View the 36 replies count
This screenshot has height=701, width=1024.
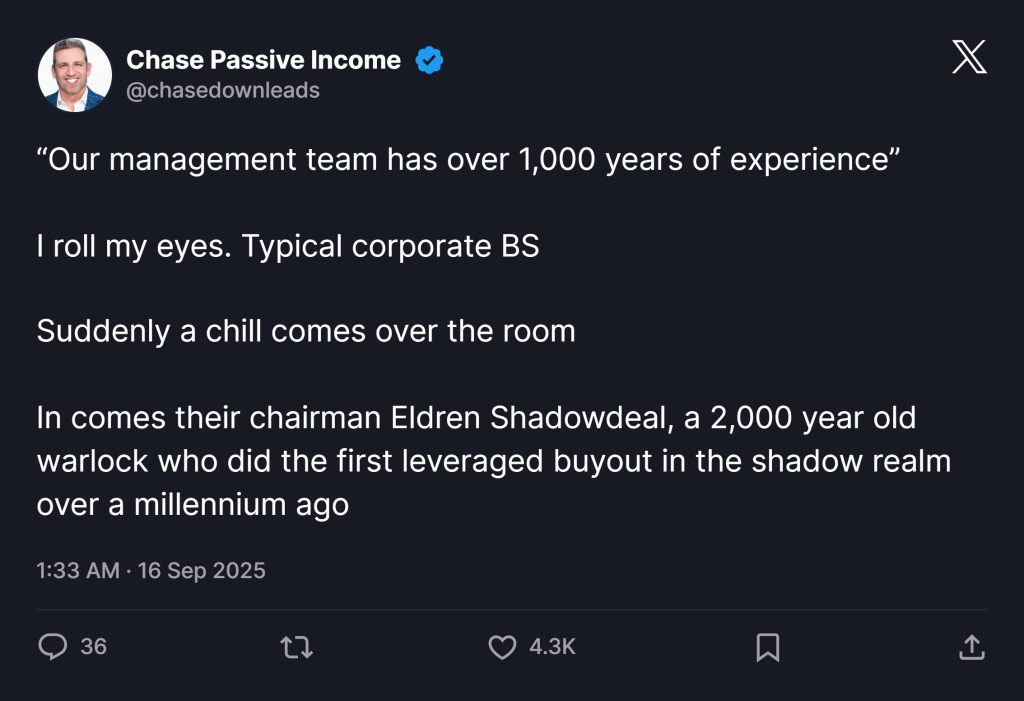click(93, 647)
